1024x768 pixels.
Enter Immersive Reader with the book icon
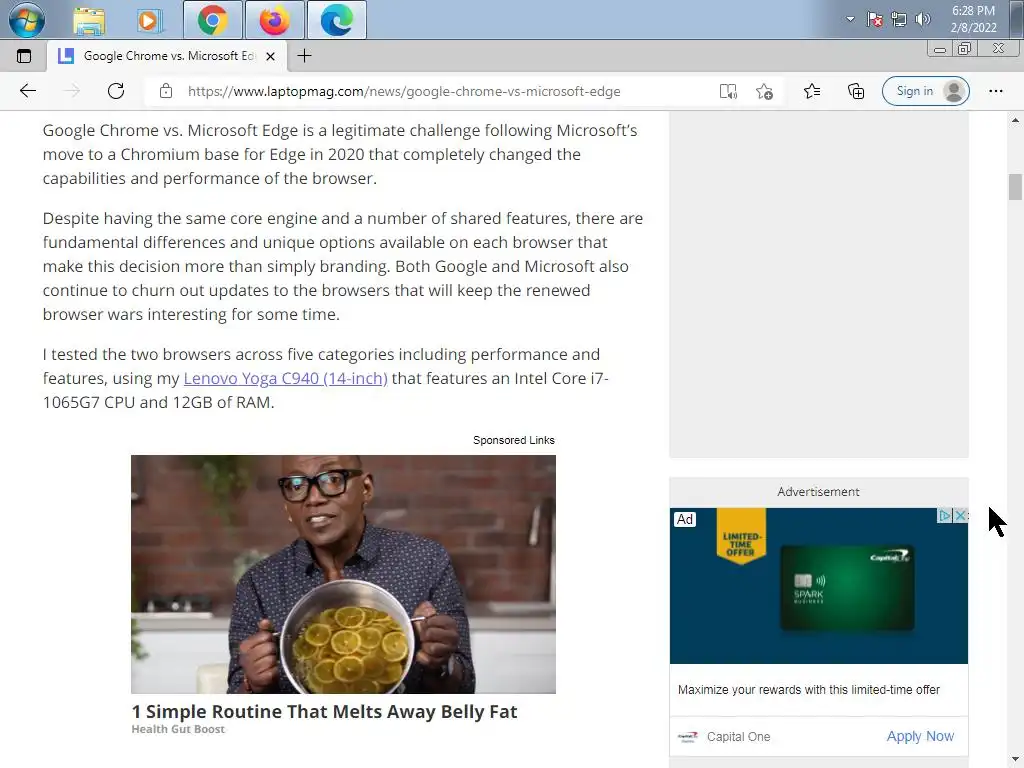728,91
